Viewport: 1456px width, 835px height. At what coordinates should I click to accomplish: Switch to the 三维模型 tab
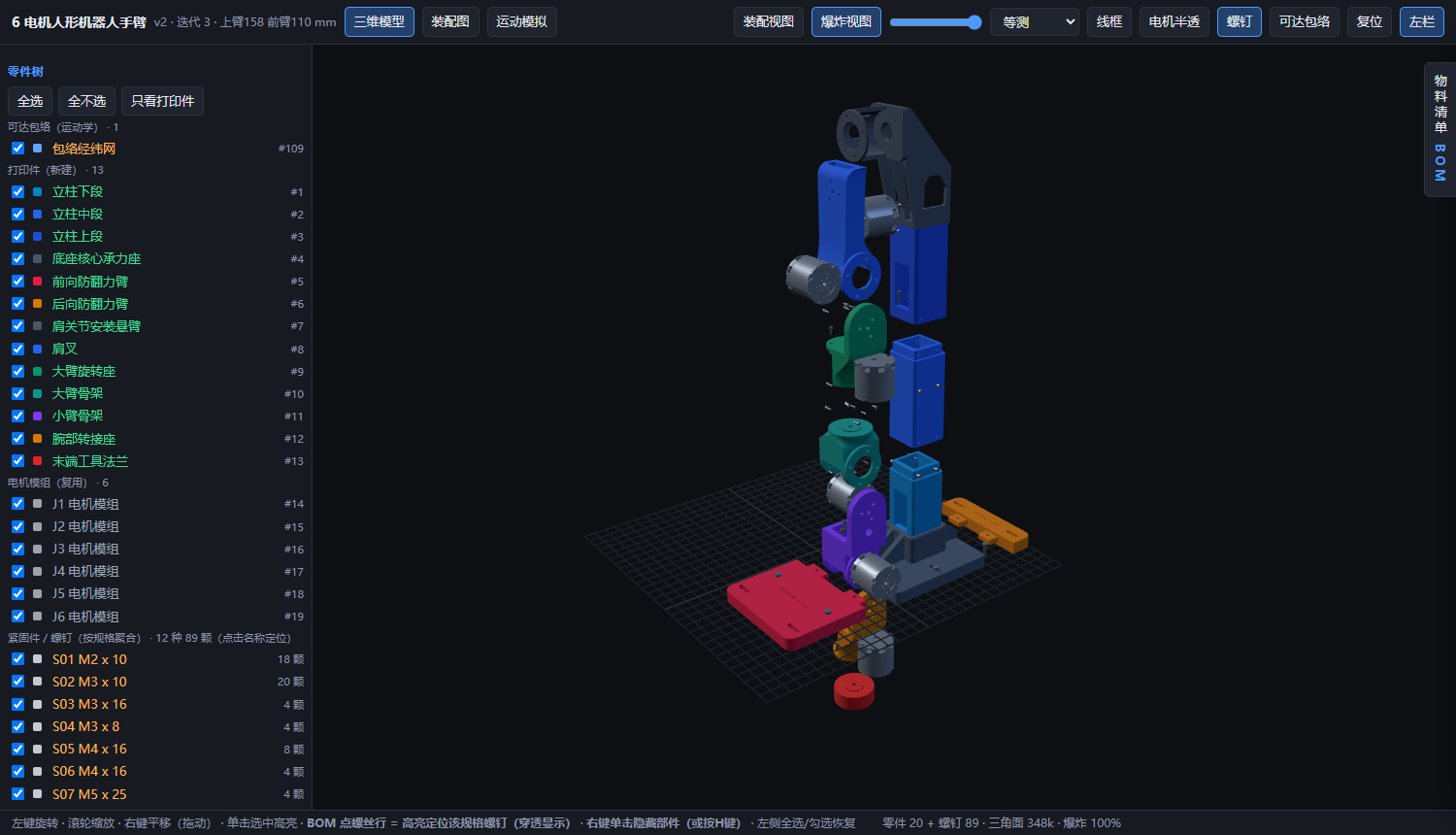pyautogui.click(x=380, y=21)
